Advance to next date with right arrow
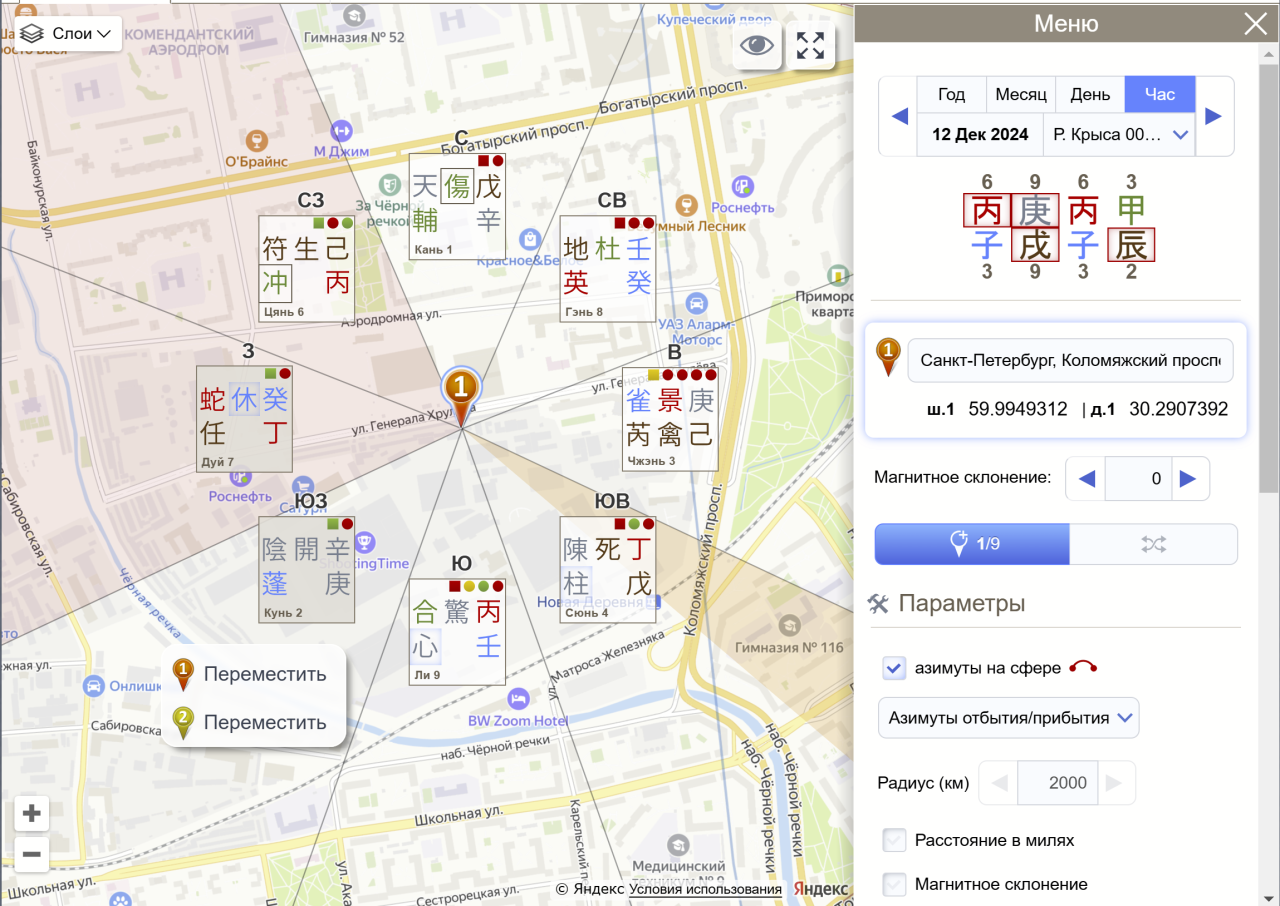Image resolution: width=1280 pixels, height=906 pixels. click(1213, 116)
